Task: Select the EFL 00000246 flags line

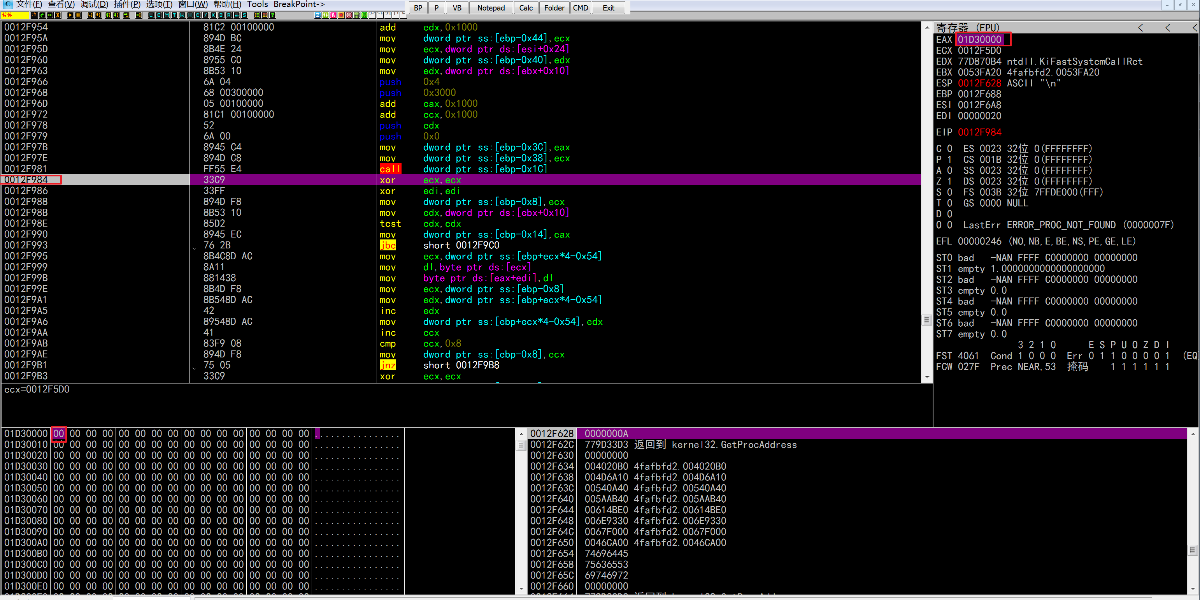Action: (x=1036, y=241)
